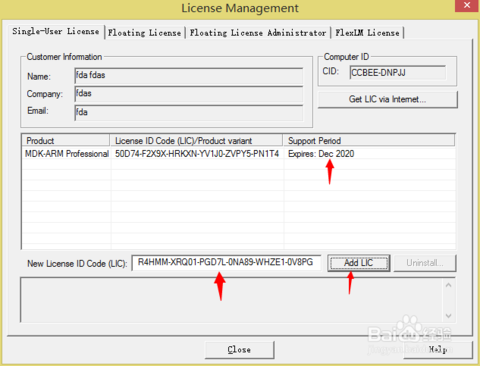The width and height of the screenshot is (480, 366).
Task: Close the dialog with Close button
Action: (239, 350)
